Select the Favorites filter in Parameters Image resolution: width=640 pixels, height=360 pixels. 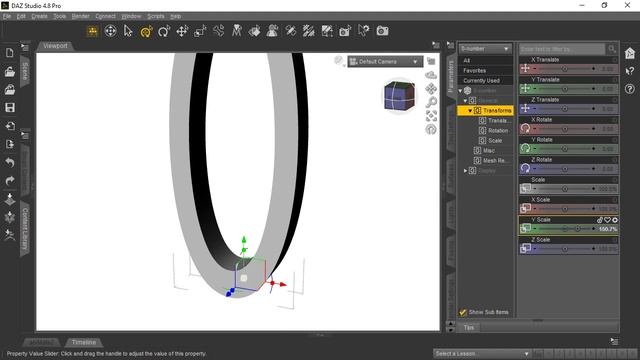(x=485, y=71)
